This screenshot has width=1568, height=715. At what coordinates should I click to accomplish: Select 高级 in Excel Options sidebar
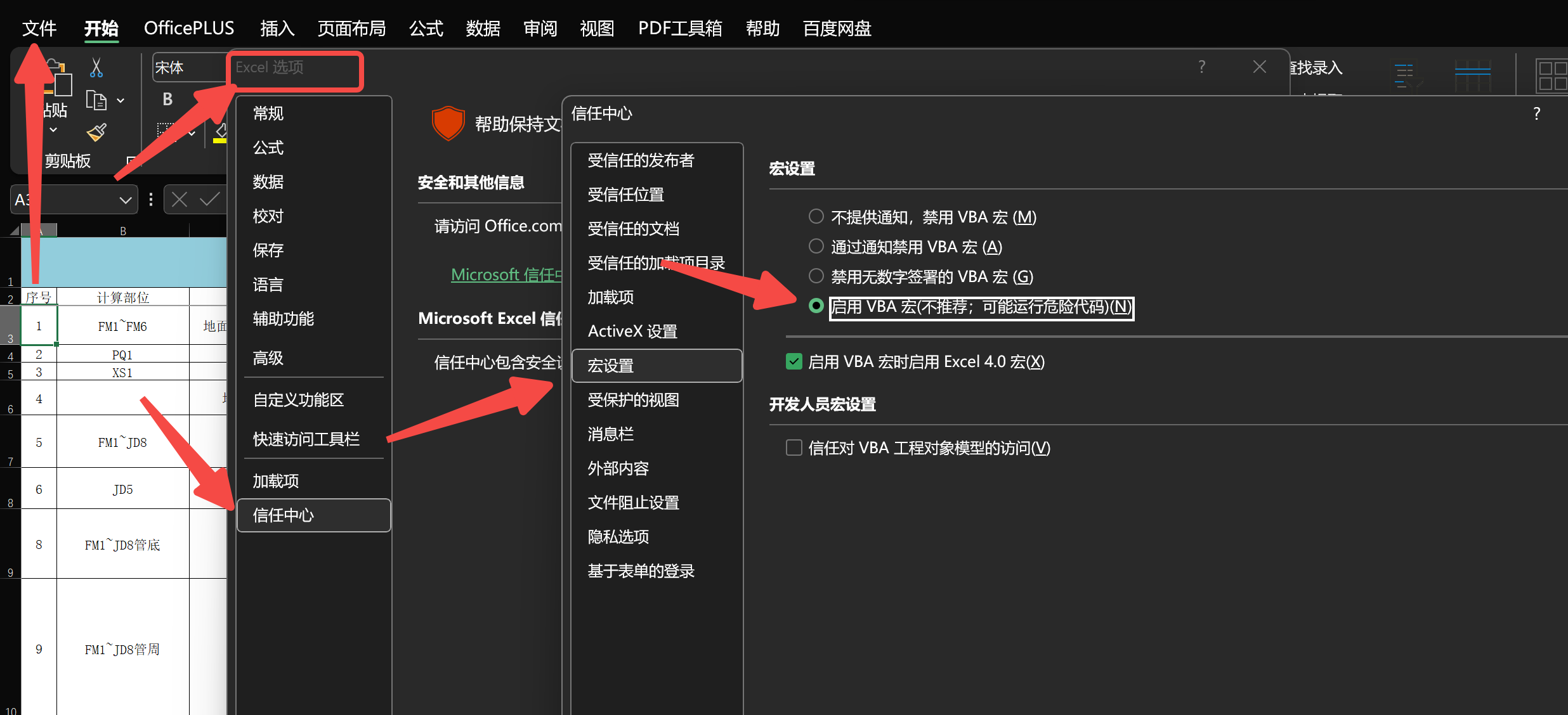[313, 358]
